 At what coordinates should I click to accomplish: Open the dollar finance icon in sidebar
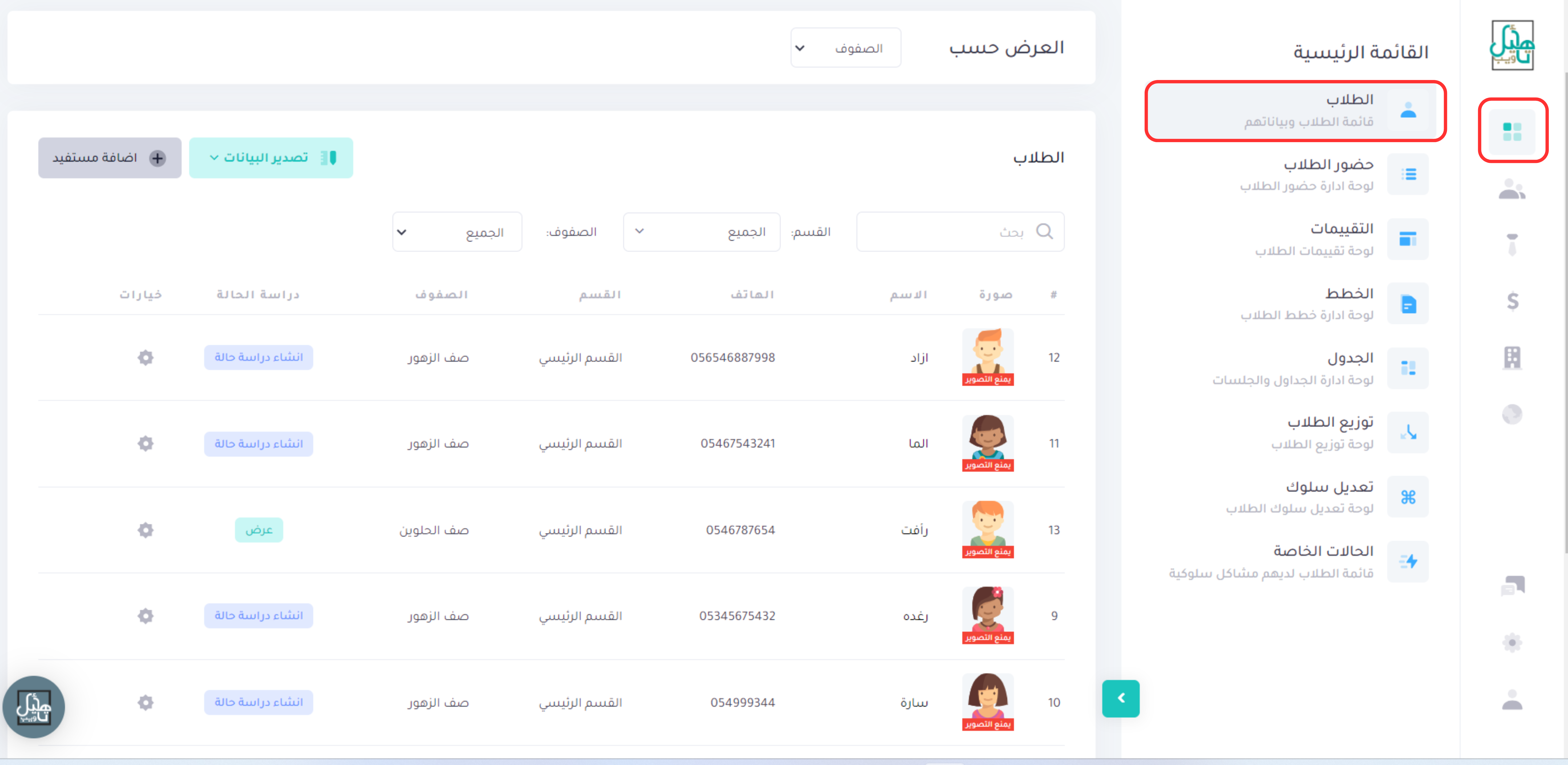1512,301
